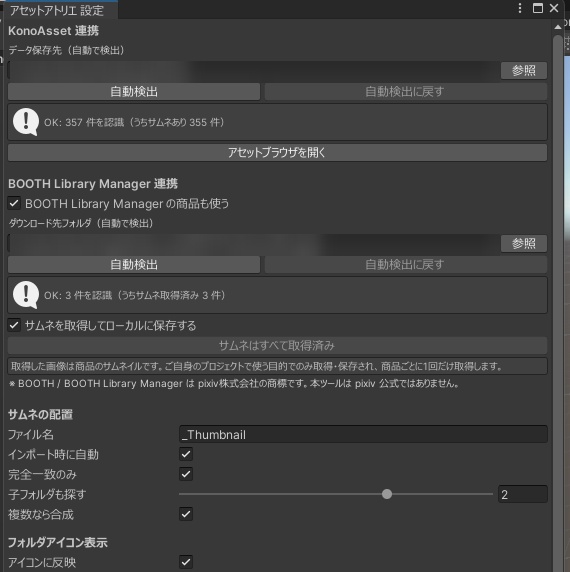Click 参照 button for download folder
This screenshot has width=570, height=572.
point(524,243)
